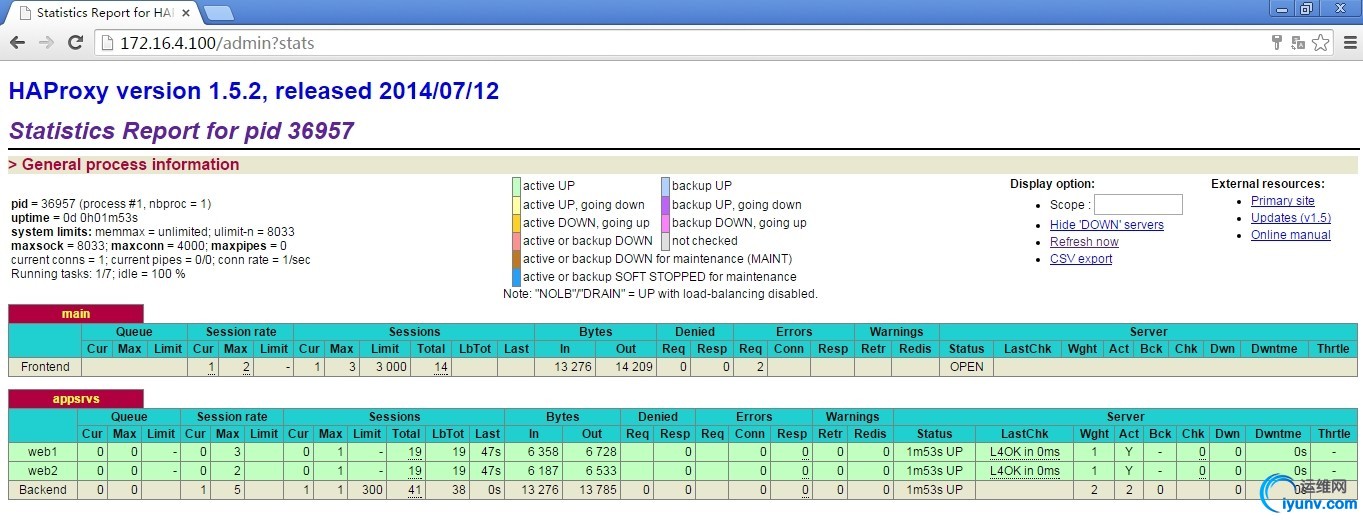Screen dimensions: 1363x520
Task: Open the Primary site link
Action: (1282, 201)
